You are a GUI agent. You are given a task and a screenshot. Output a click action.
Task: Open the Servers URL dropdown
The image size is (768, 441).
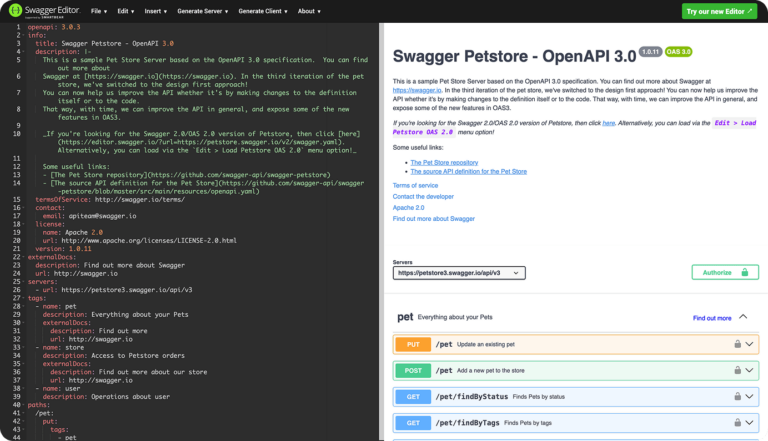pos(459,272)
